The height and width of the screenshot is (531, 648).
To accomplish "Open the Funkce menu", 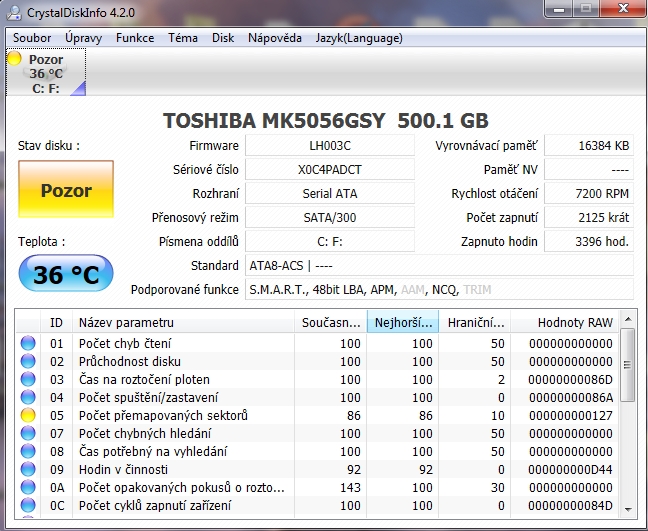I will 135,38.
